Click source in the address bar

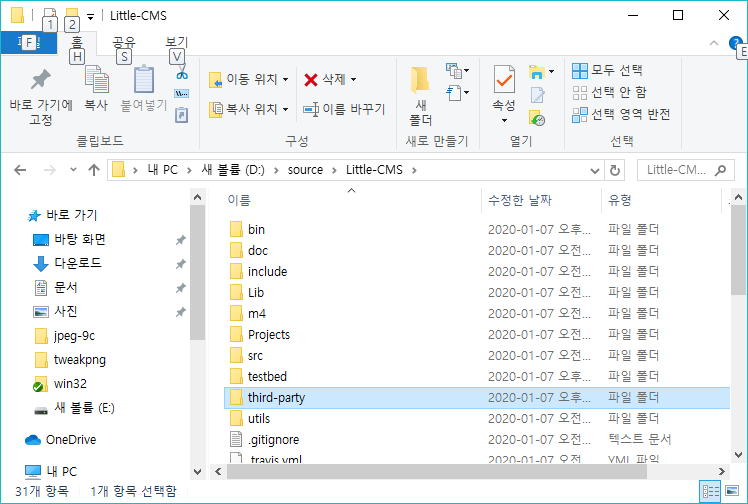tap(305, 170)
